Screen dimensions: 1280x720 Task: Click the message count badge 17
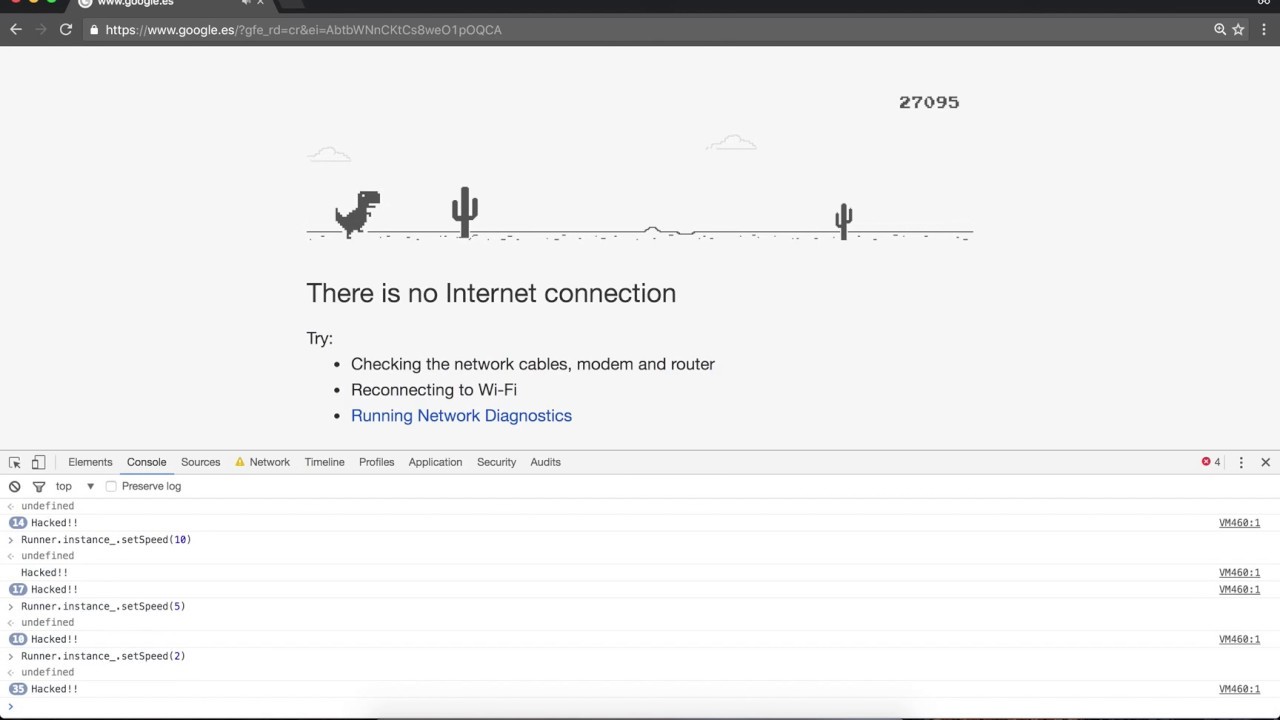[x=18, y=590]
